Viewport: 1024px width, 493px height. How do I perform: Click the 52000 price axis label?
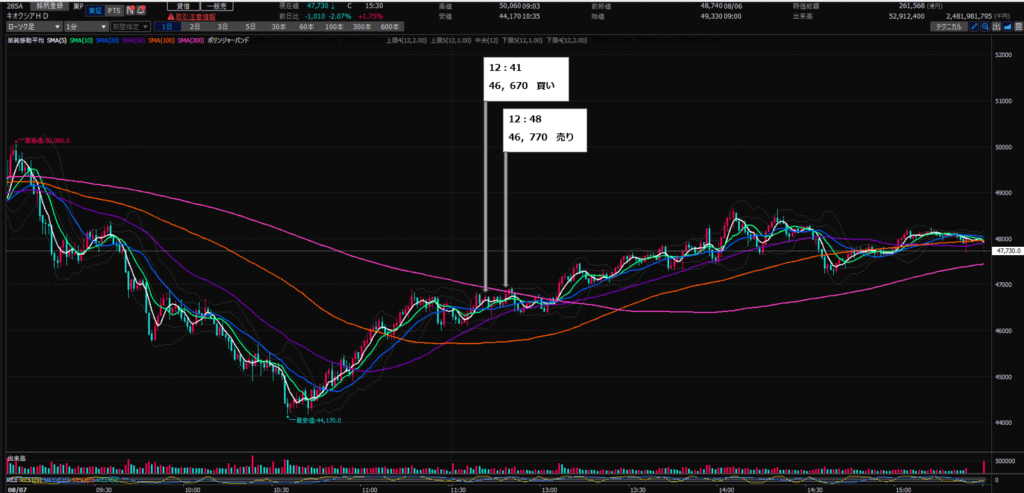(1002, 56)
